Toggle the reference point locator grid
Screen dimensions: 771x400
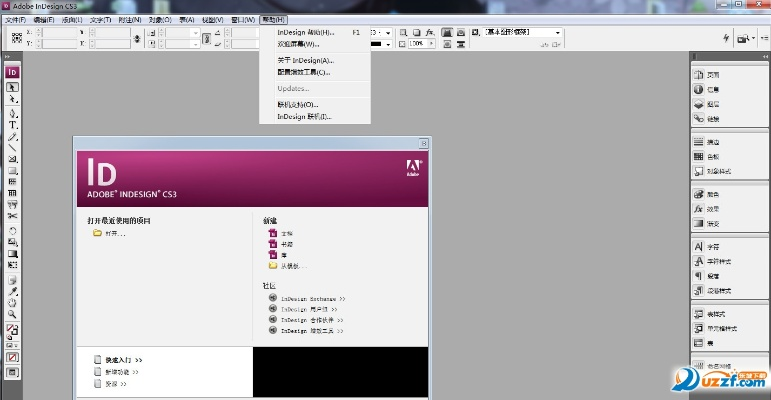tap(17, 38)
